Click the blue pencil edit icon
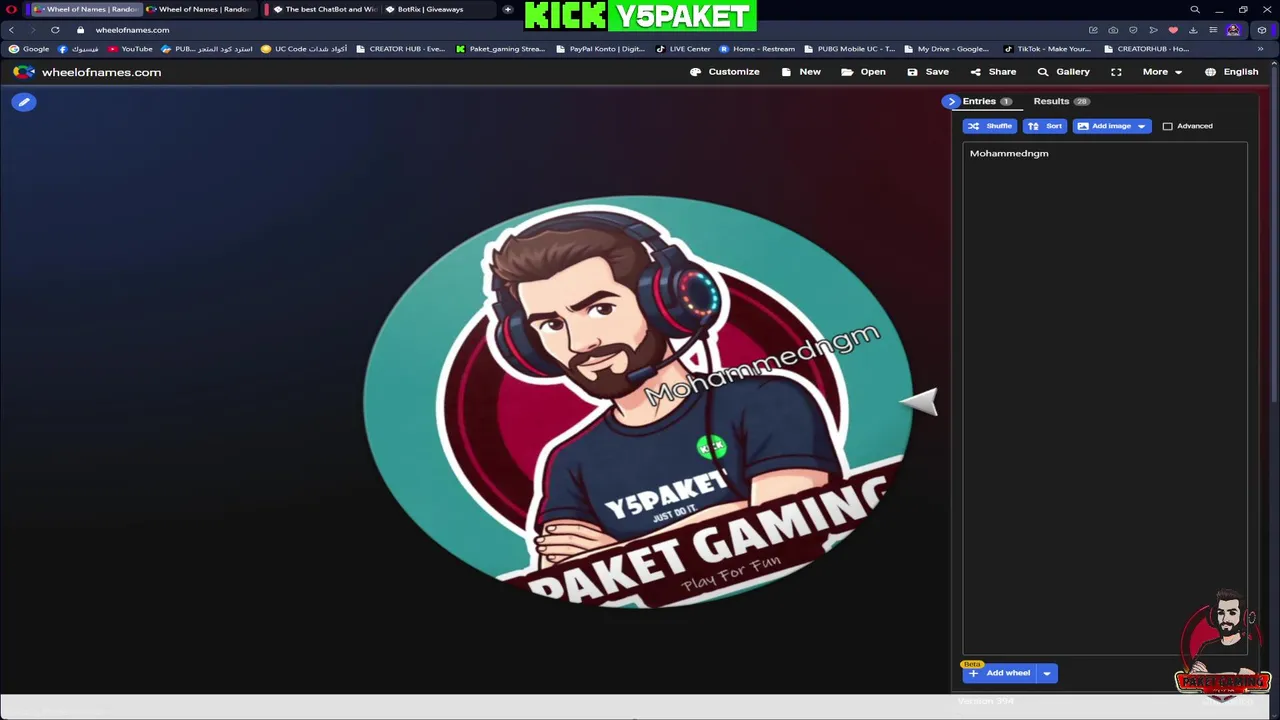Image resolution: width=1280 pixels, height=720 pixels. [x=24, y=102]
